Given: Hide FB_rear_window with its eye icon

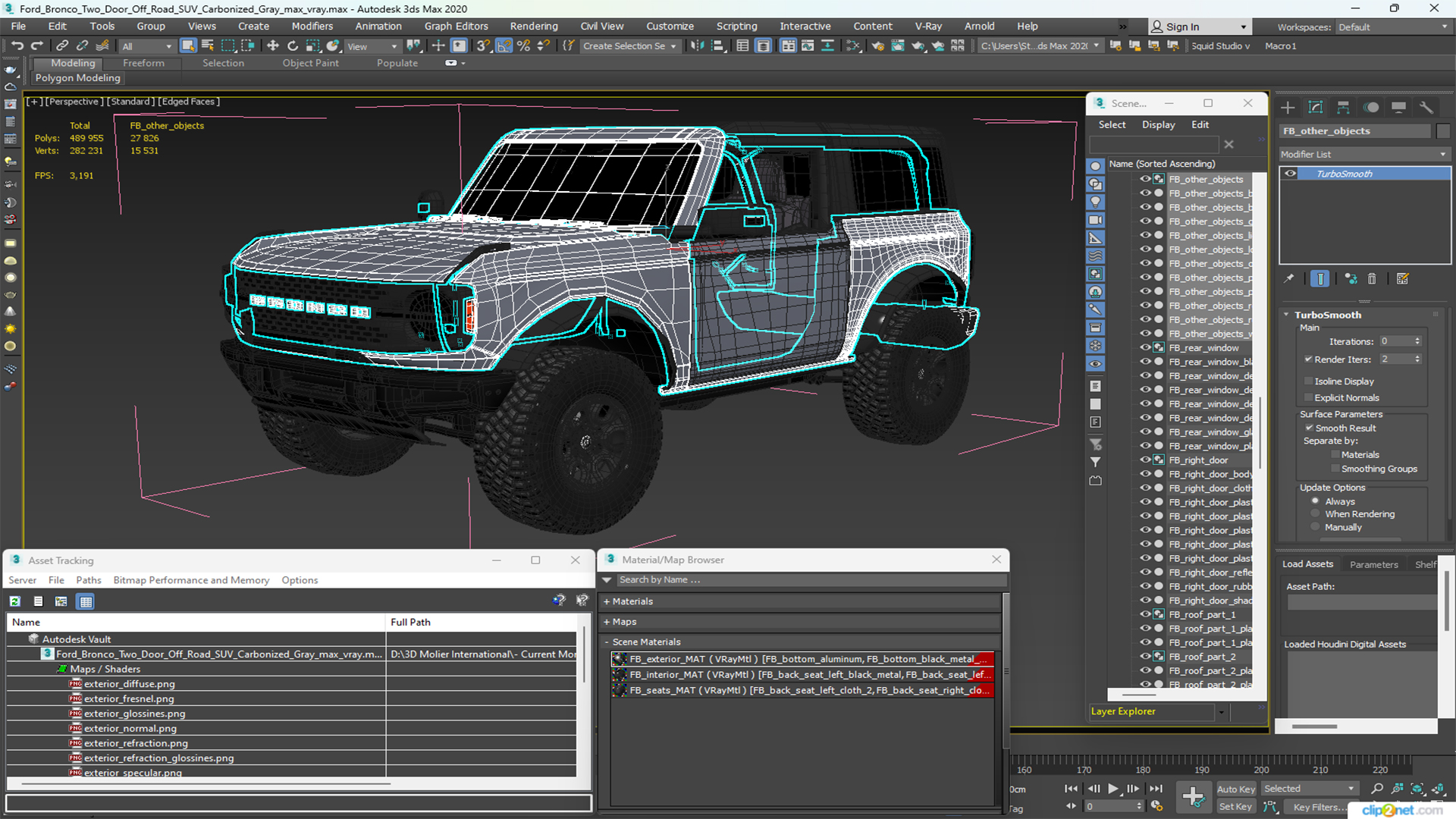Looking at the screenshot, I should point(1146,347).
